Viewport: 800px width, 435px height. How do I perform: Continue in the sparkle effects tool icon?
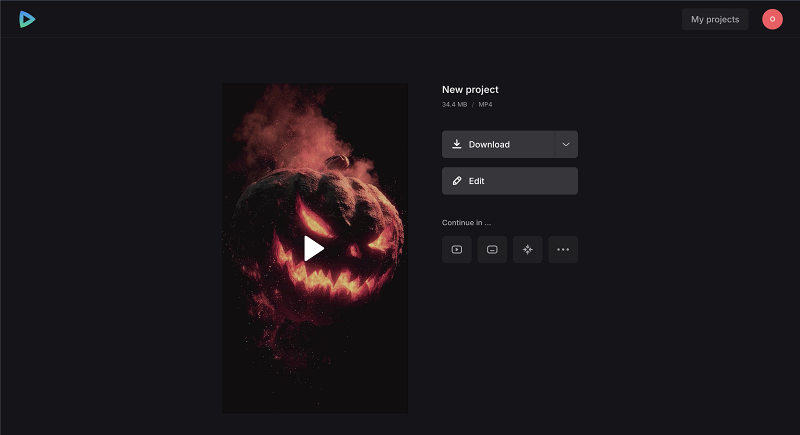click(528, 249)
